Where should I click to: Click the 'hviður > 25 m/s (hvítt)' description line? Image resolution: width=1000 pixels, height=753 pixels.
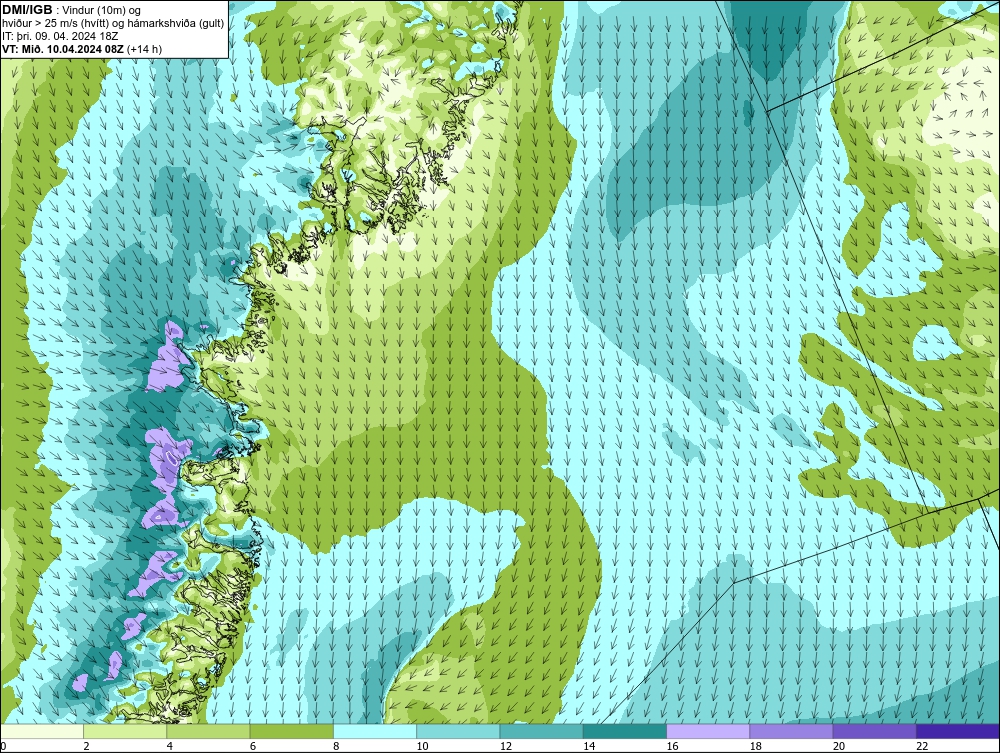[x=113, y=24]
